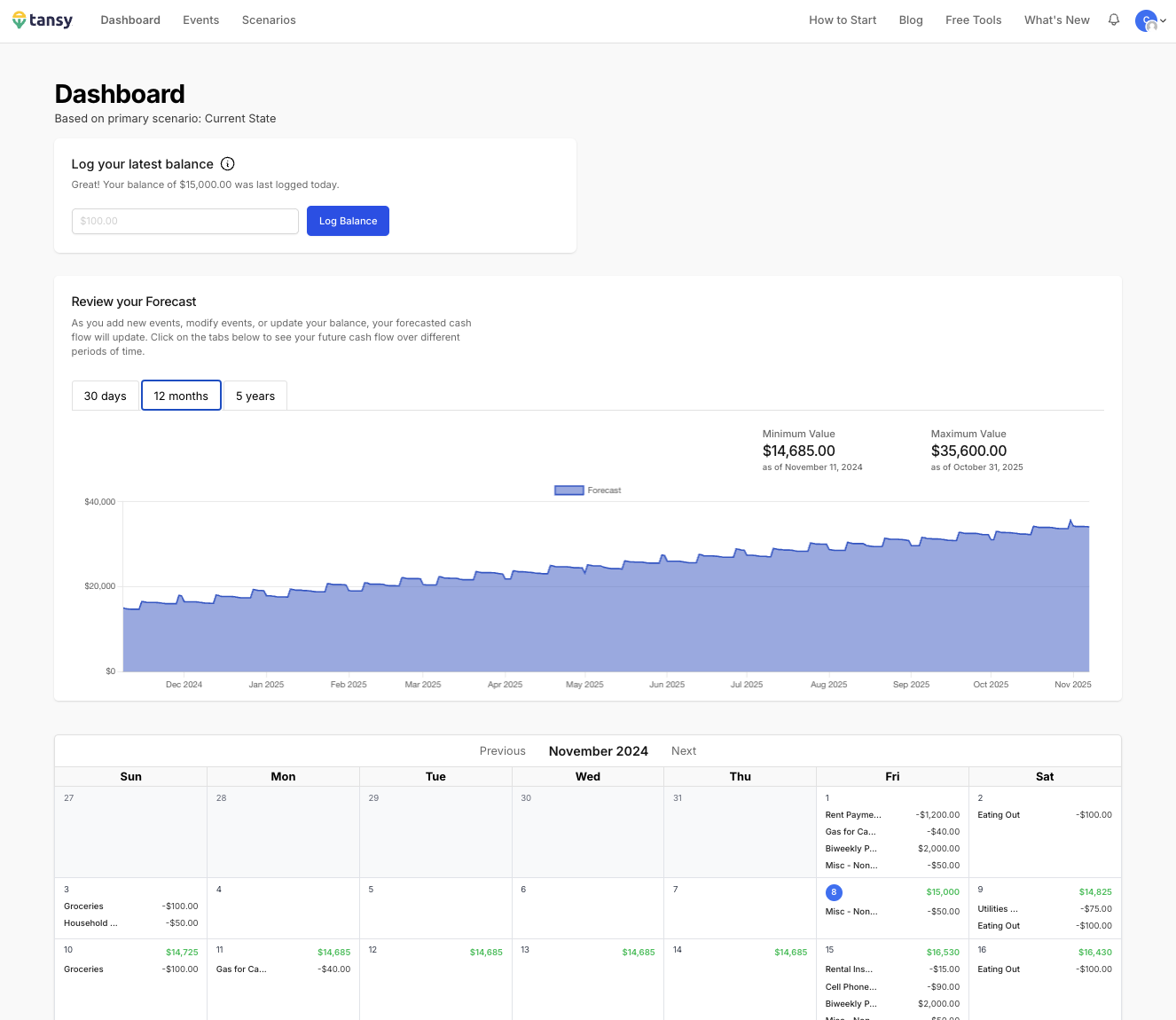Switch to the 5 years tab
Screen dimensions: 1176x1020
point(255,396)
